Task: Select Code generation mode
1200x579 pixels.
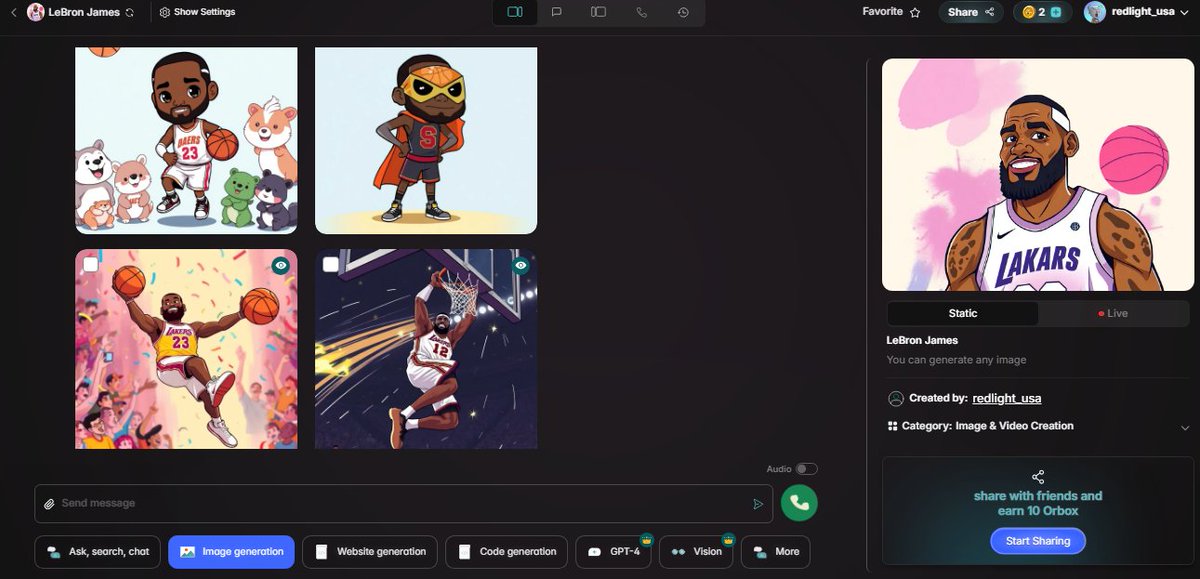Action: pos(507,551)
